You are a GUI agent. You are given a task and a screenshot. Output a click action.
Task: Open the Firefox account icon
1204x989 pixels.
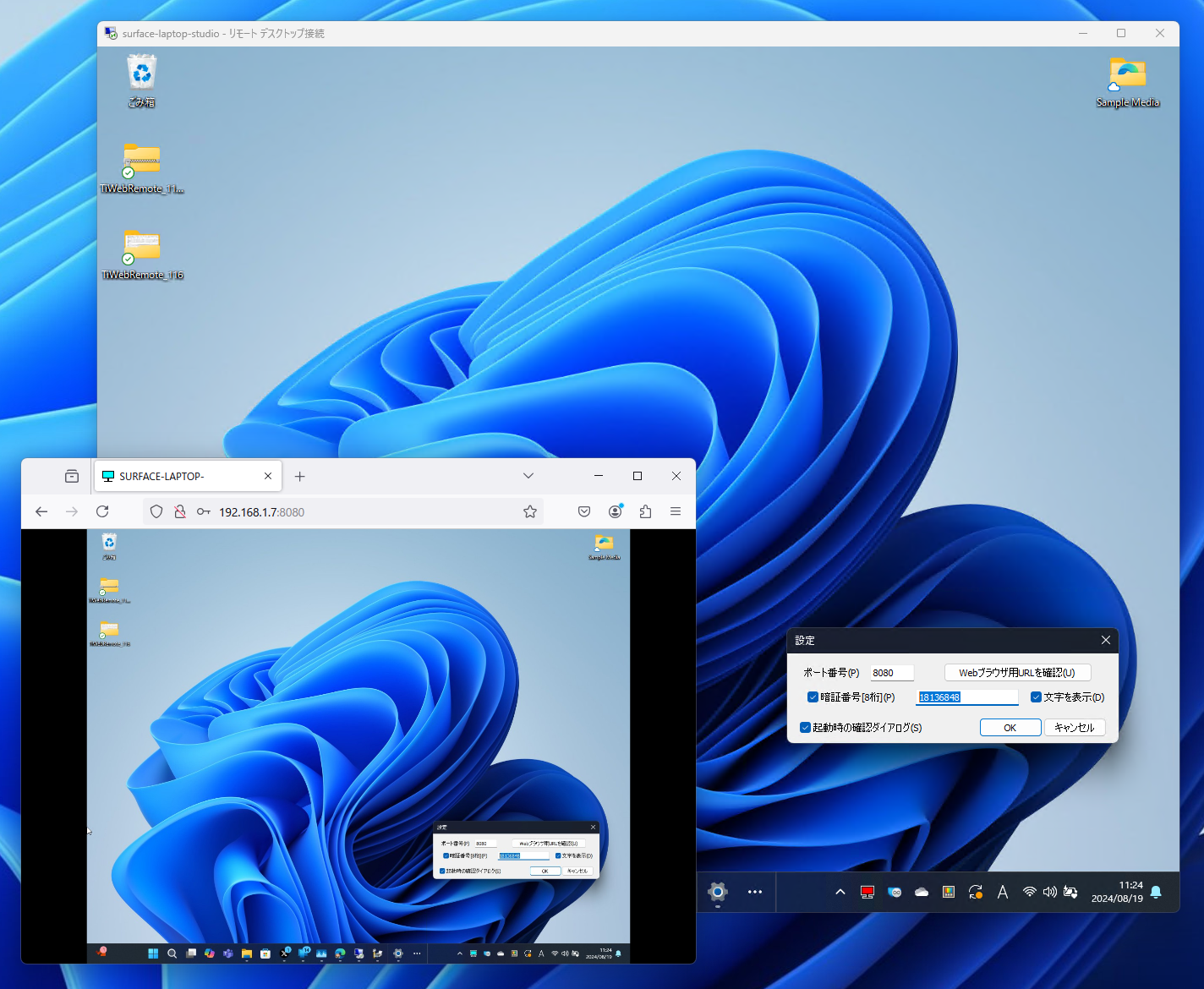(616, 511)
